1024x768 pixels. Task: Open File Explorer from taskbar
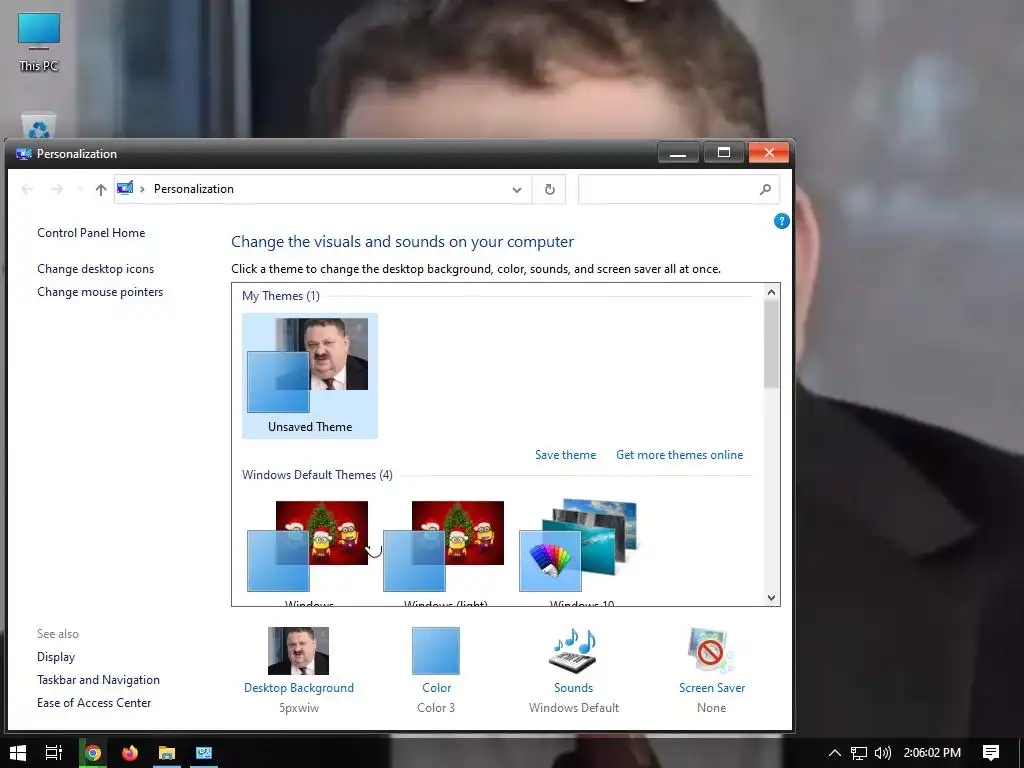tap(167, 753)
